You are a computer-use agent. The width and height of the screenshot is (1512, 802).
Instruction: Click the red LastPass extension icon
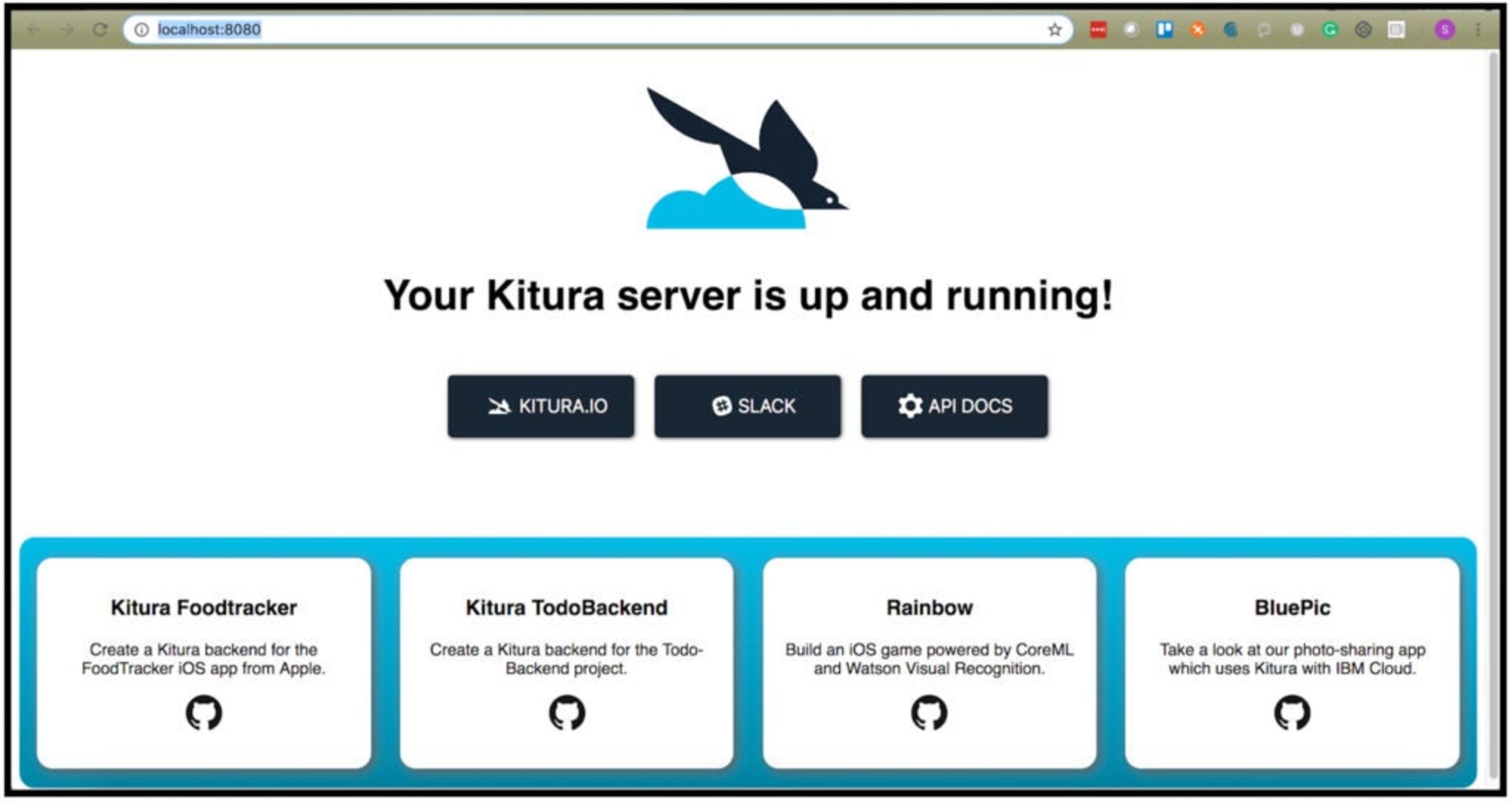point(1098,30)
